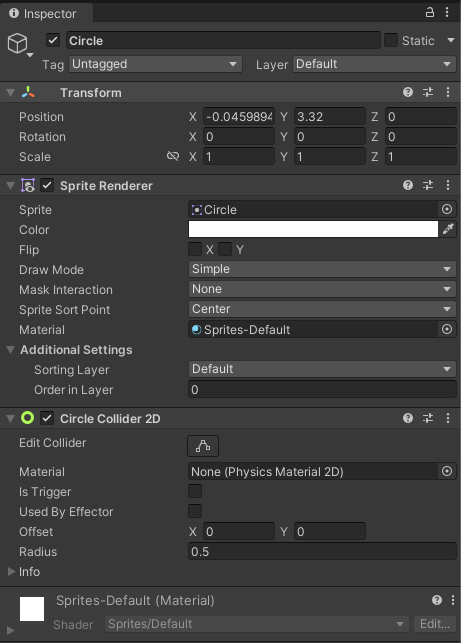The image size is (461, 643).
Task: Enable the Is Trigger checkbox
Action: (195, 491)
